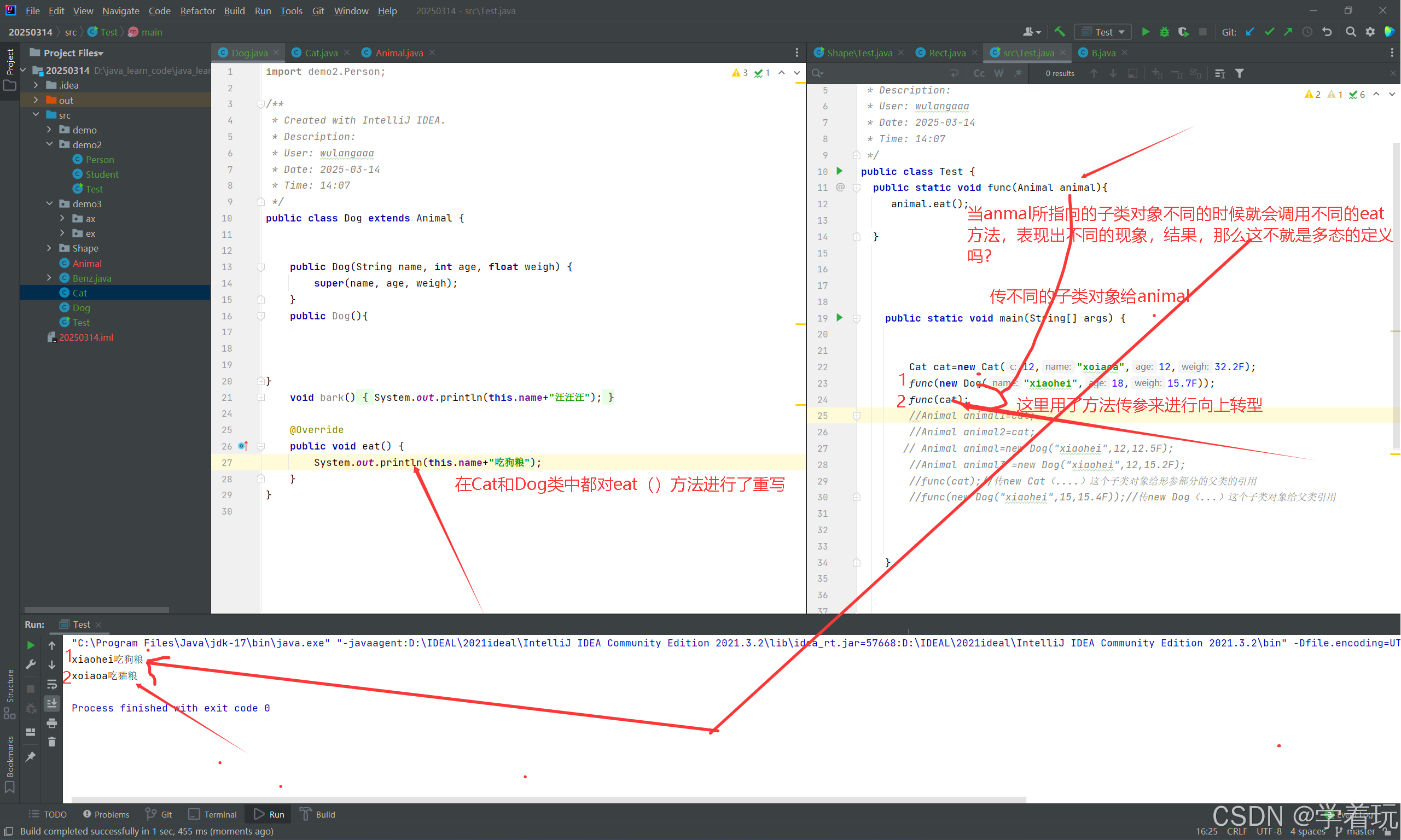Click Git Update Project blue arrow

[x=1250, y=32]
